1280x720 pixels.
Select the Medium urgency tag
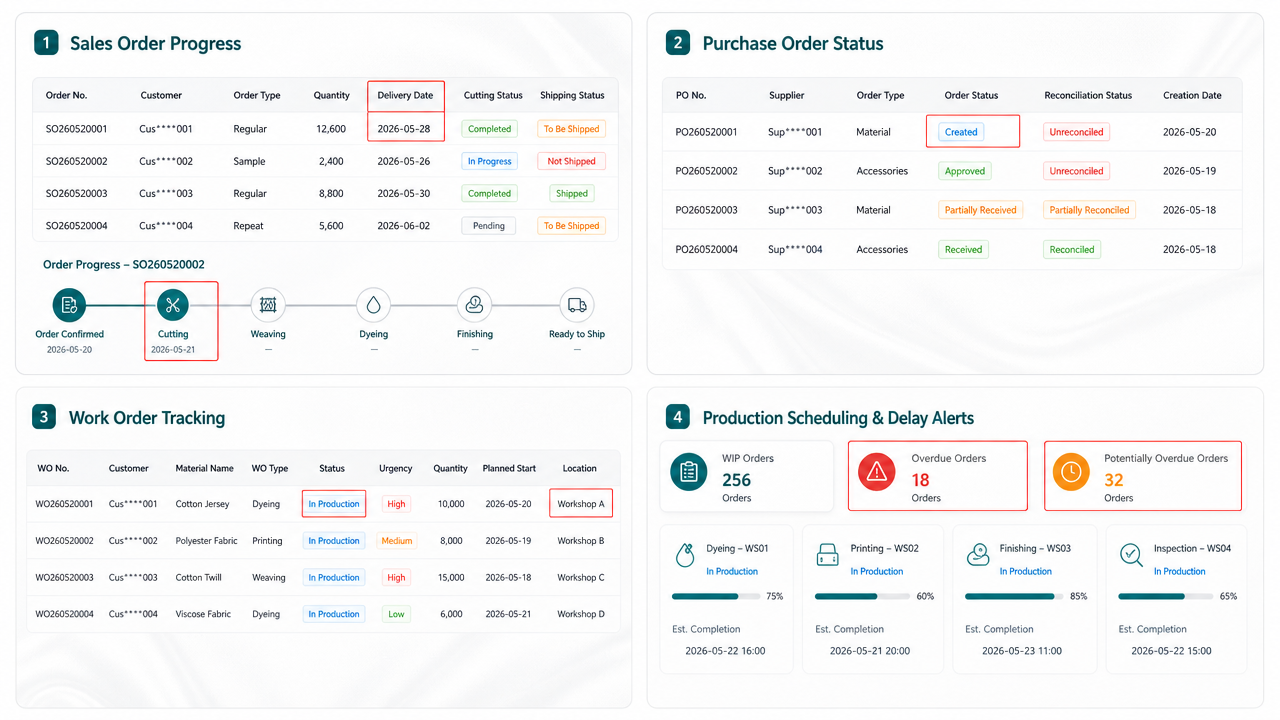pos(397,541)
